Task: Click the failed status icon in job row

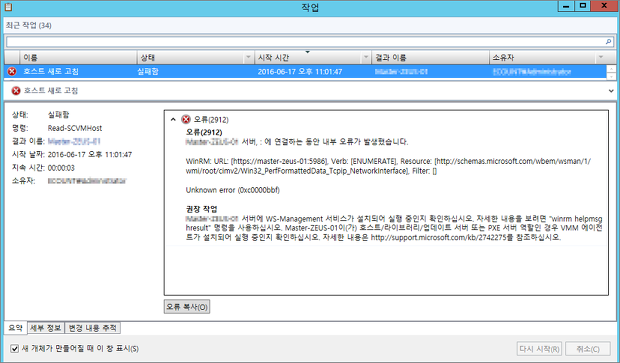Action: [12, 72]
